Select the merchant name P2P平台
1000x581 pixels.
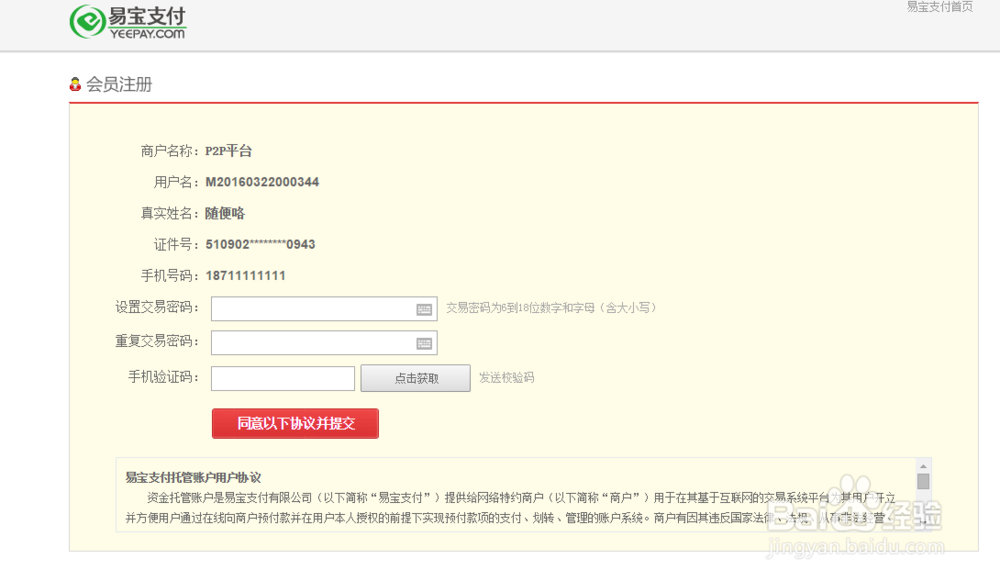click(x=228, y=151)
